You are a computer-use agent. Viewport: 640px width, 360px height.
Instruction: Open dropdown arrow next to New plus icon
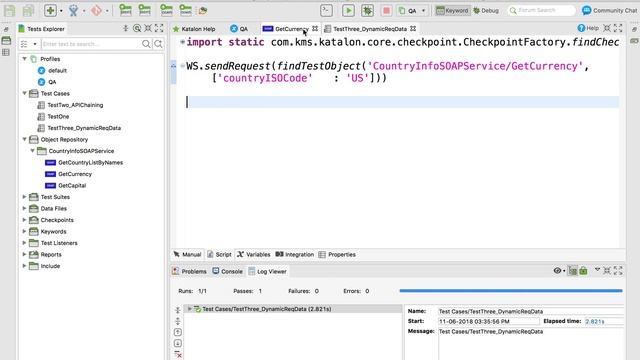click(x=61, y=11)
